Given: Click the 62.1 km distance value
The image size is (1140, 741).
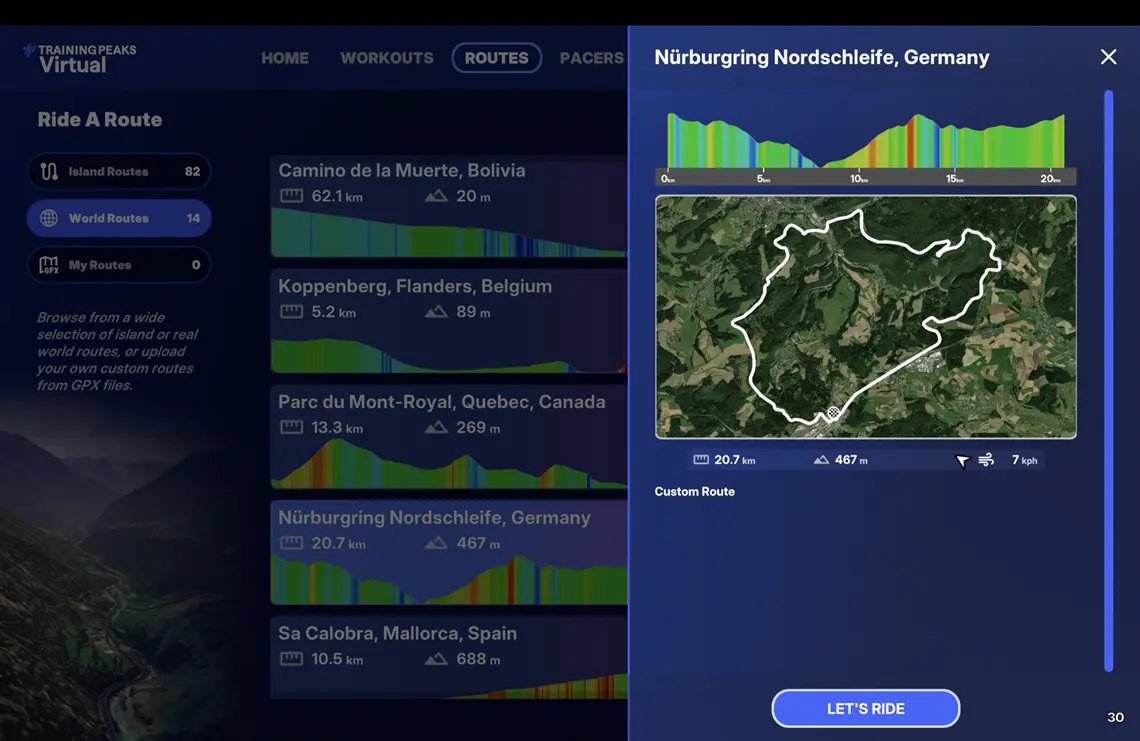Looking at the screenshot, I should pyautogui.click(x=337, y=196).
